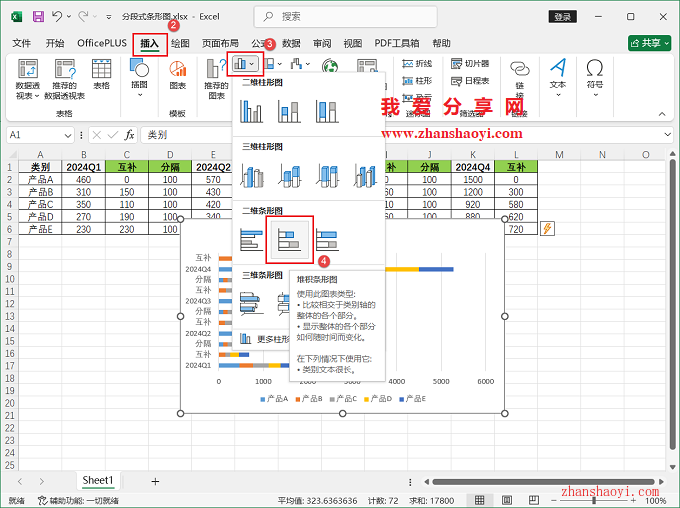Click the PivotTable icon in ribbon
Image resolution: width=680 pixels, height=508 pixels.
[x=27, y=75]
